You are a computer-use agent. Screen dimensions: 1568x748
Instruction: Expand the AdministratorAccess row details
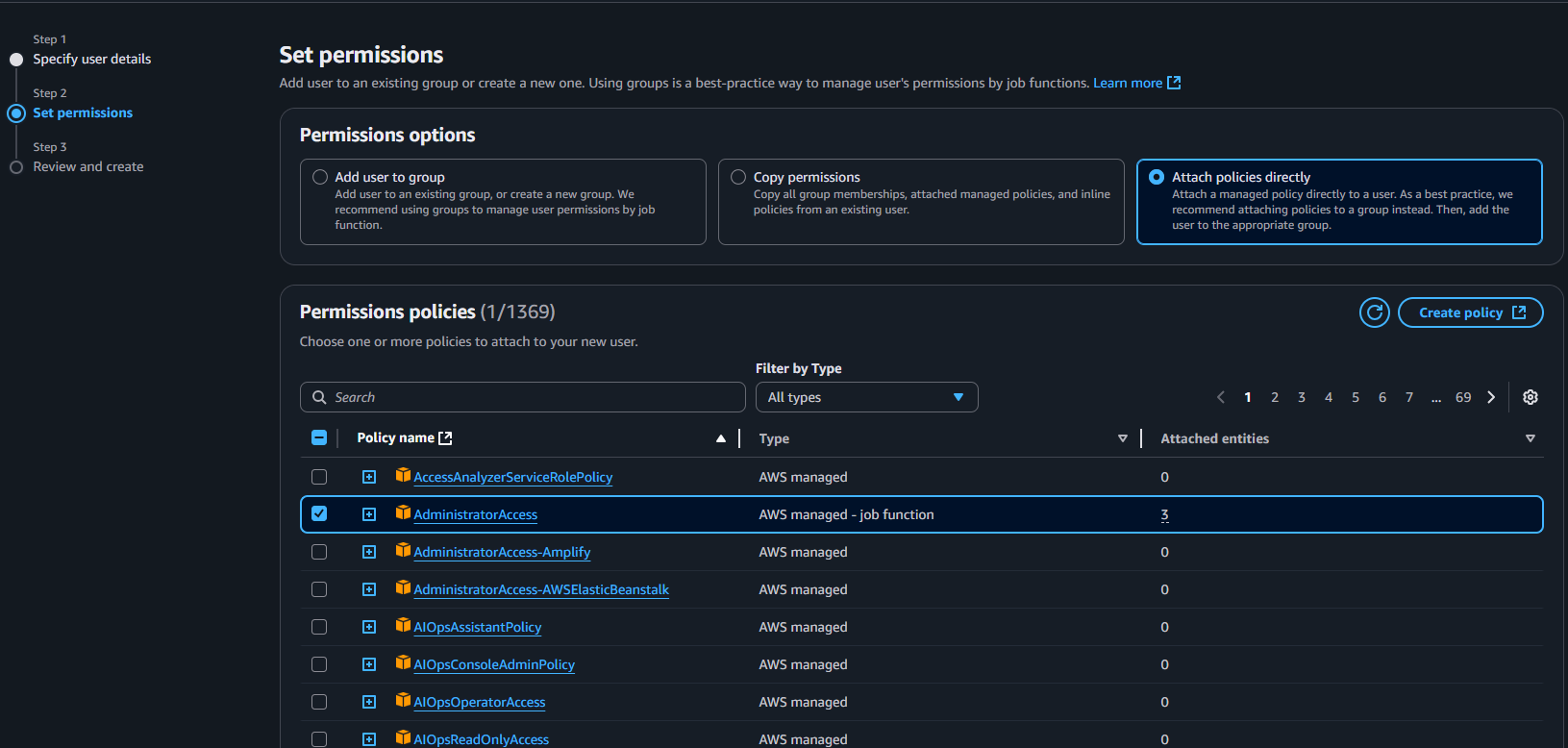click(369, 514)
